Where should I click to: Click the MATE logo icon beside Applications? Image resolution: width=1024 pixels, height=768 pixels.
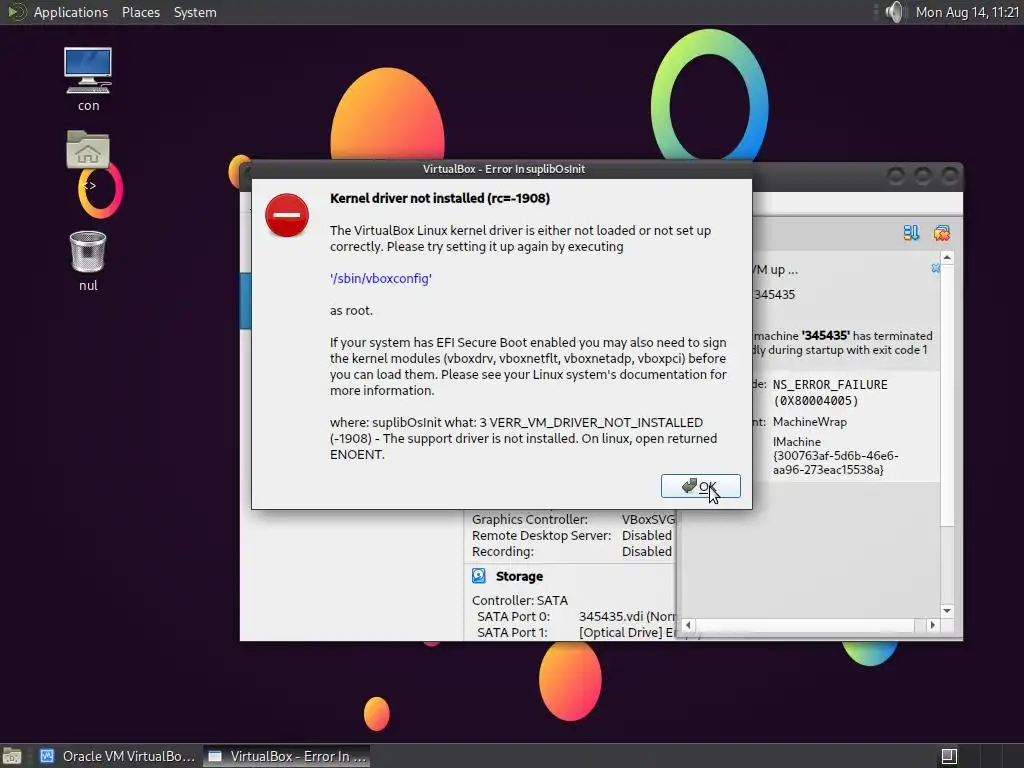[16, 12]
